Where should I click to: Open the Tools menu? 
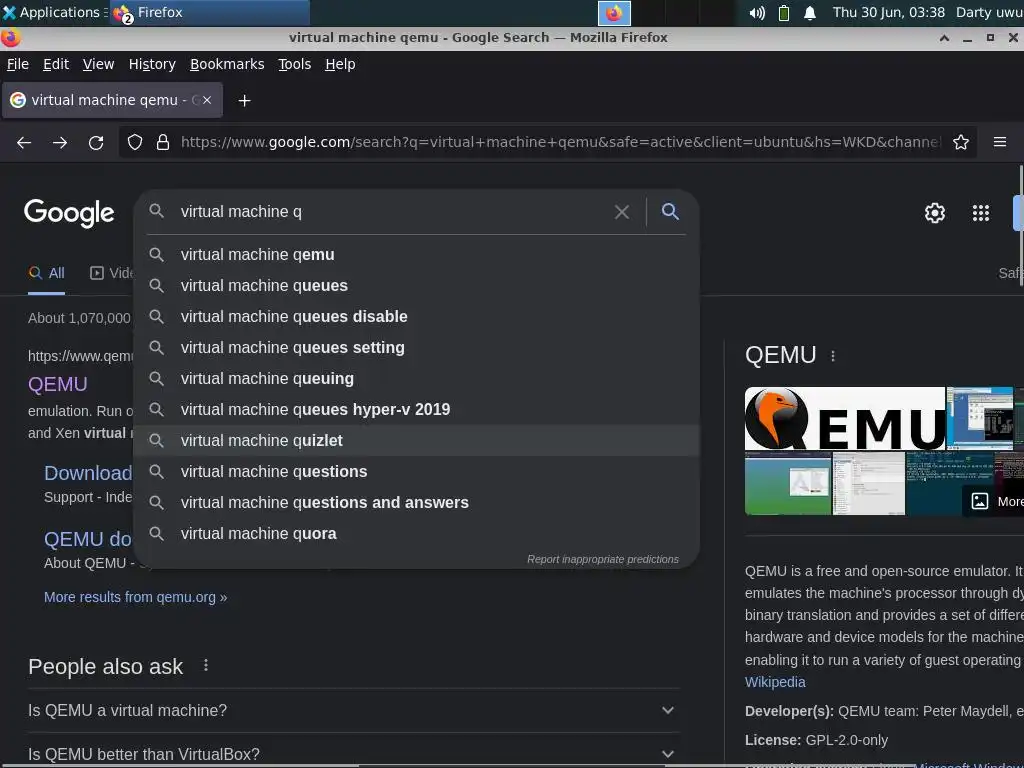(x=295, y=64)
